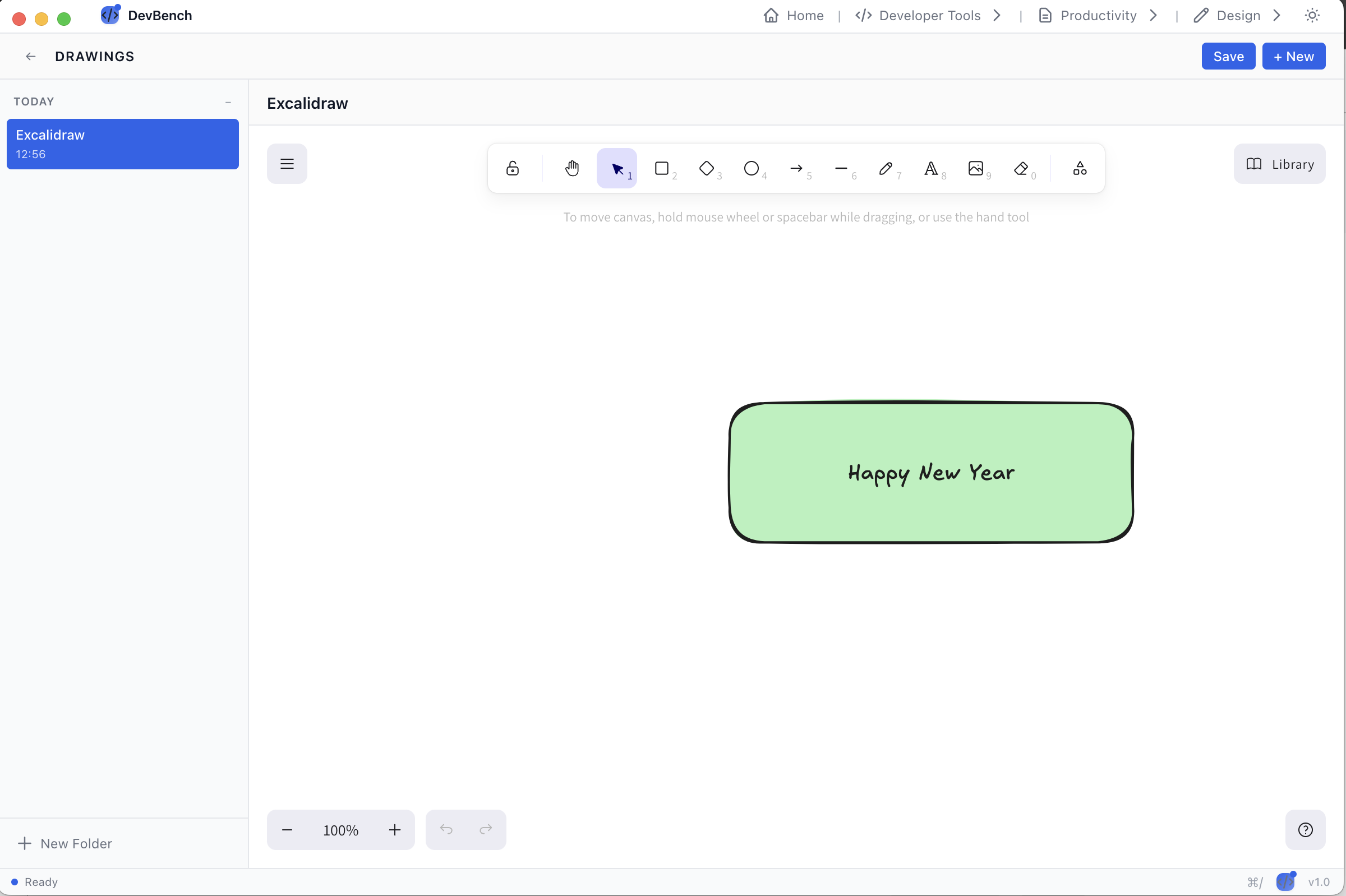Image resolution: width=1346 pixels, height=896 pixels.
Task: Click the Save button
Action: [x=1228, y=56]
